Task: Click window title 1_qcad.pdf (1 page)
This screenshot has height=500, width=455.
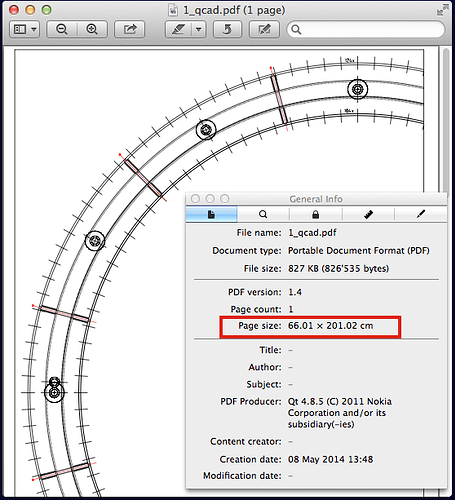Action: [234, 10]
